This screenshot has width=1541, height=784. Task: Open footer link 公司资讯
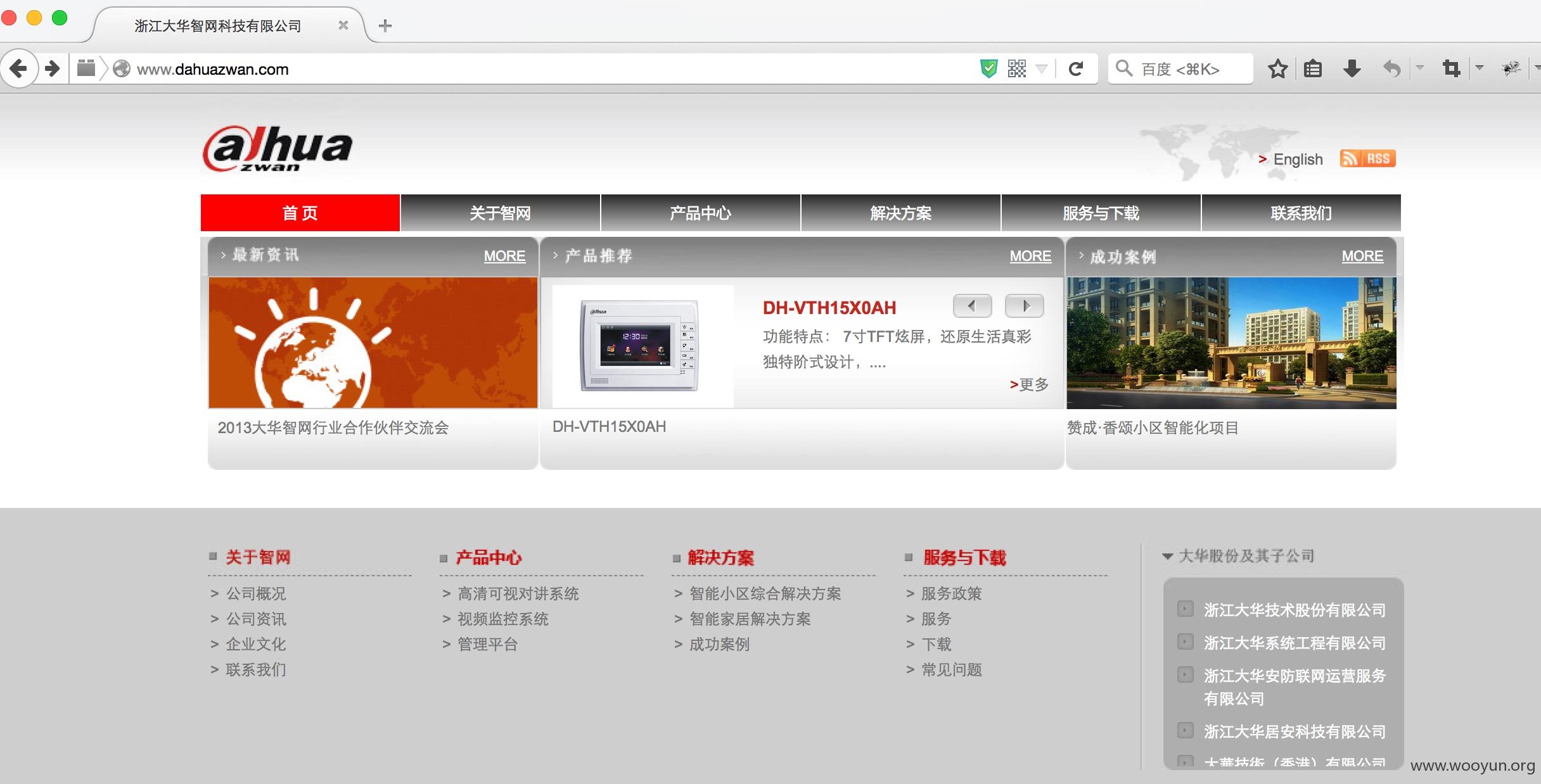tap(256, 619)
